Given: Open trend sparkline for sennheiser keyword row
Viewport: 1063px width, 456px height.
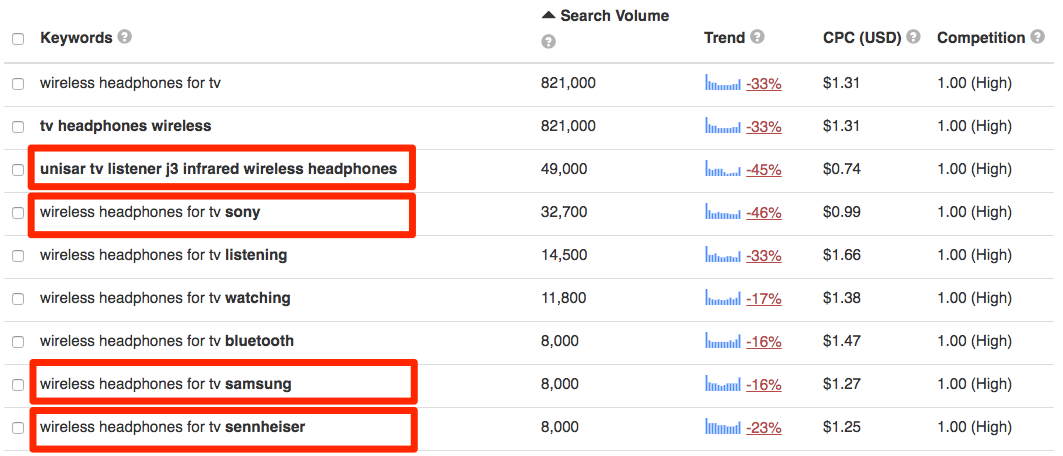Looking at the screenshot, I should point(723,427).
